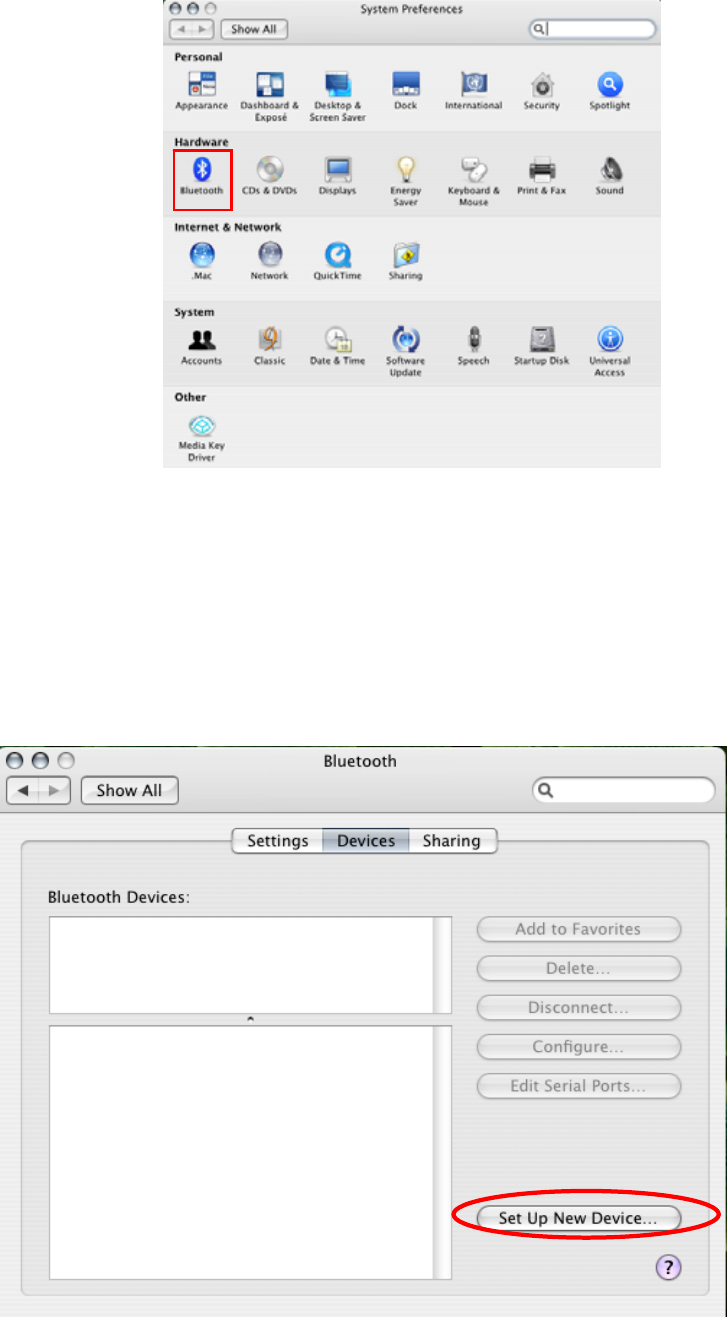Open Keyboard & Mouse preferences
The height and width of the screenshot is (1317, 727).
click(x=473, y=180)
